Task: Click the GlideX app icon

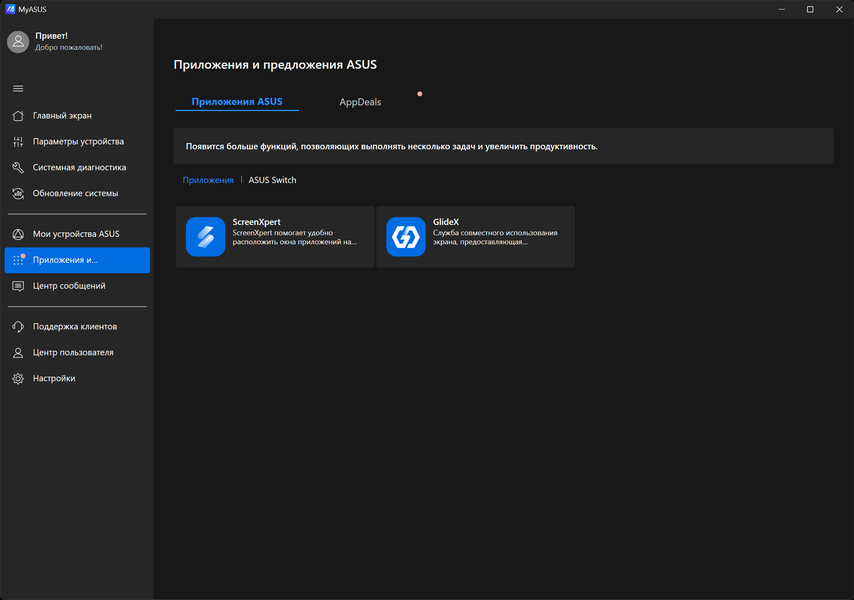Action: [406, 237]
